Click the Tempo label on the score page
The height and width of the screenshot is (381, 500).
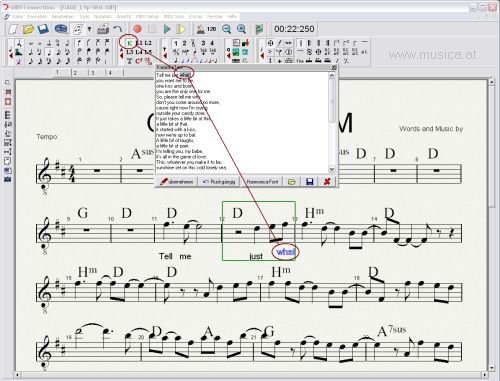click(x=47, y=137)
